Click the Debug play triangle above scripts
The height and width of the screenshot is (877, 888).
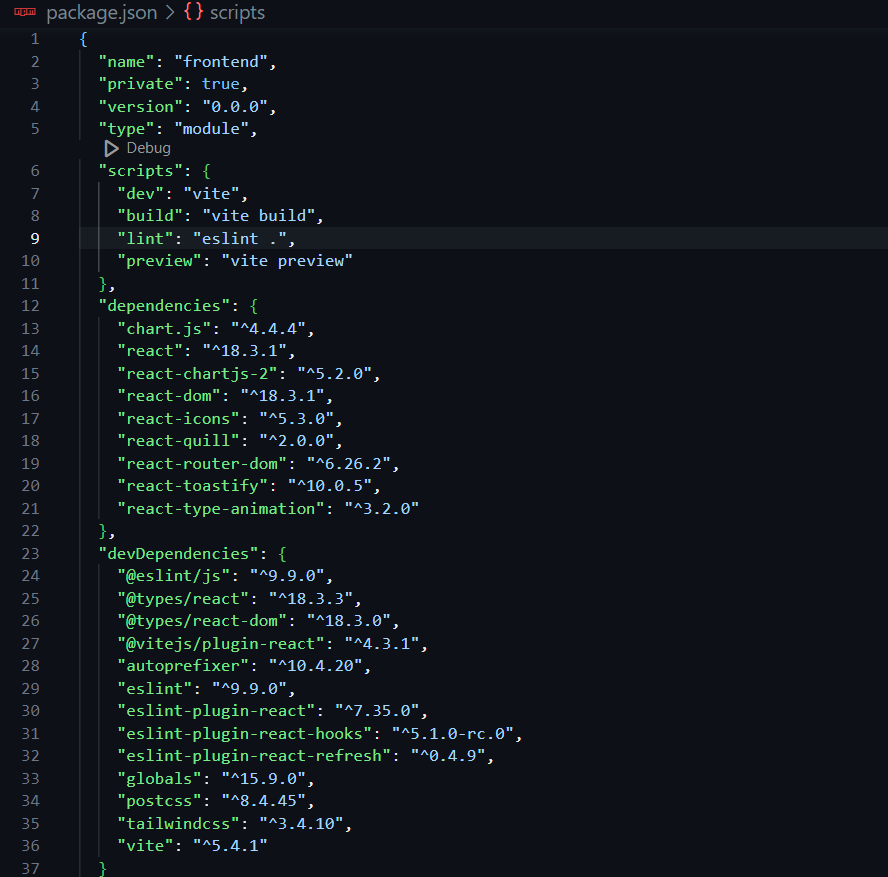click(x=111, y=147)
